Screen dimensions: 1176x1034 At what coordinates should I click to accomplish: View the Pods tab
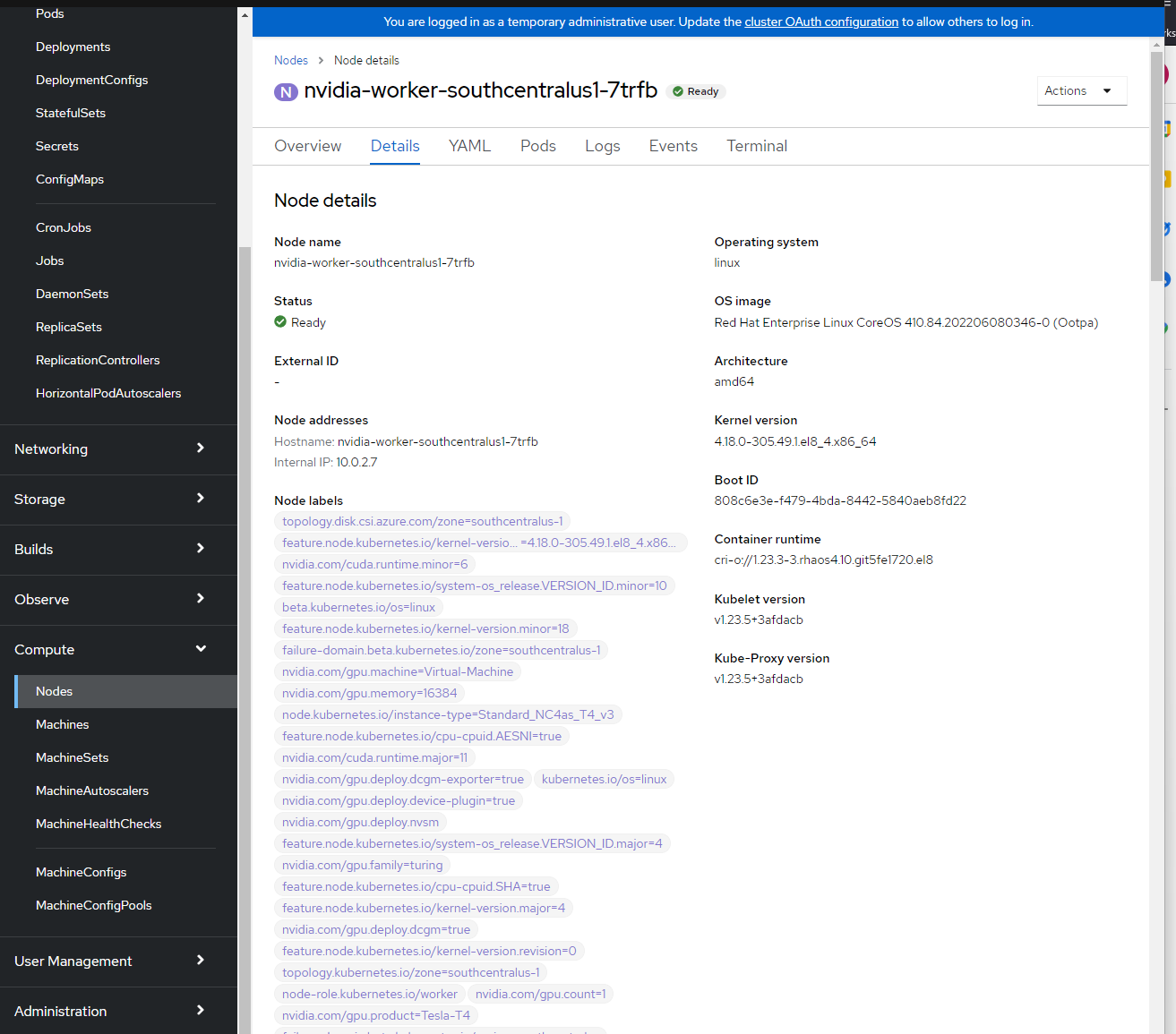click(537, 146)
